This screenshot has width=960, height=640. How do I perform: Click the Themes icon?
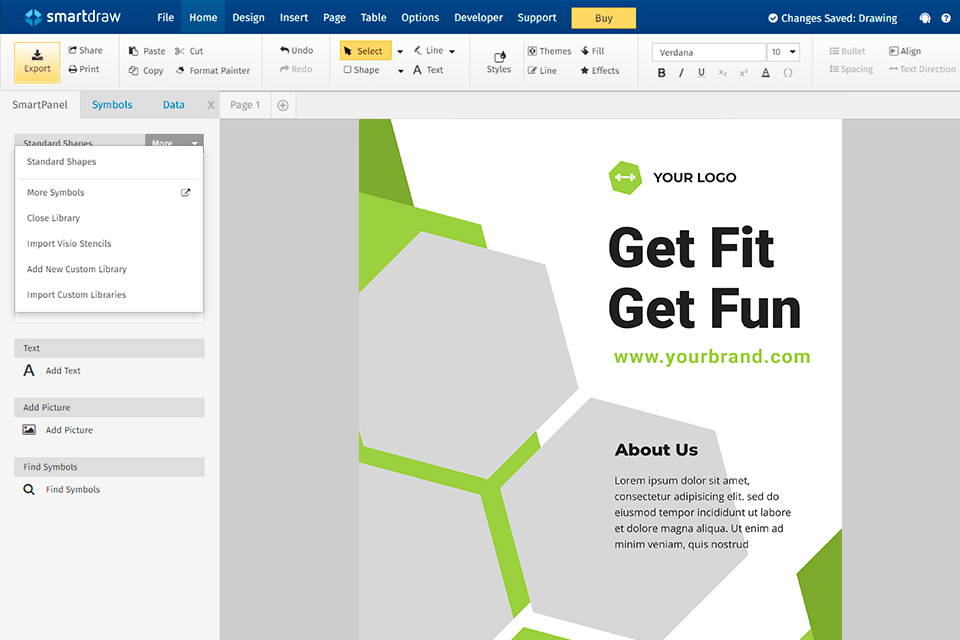[x=533, y=51]
